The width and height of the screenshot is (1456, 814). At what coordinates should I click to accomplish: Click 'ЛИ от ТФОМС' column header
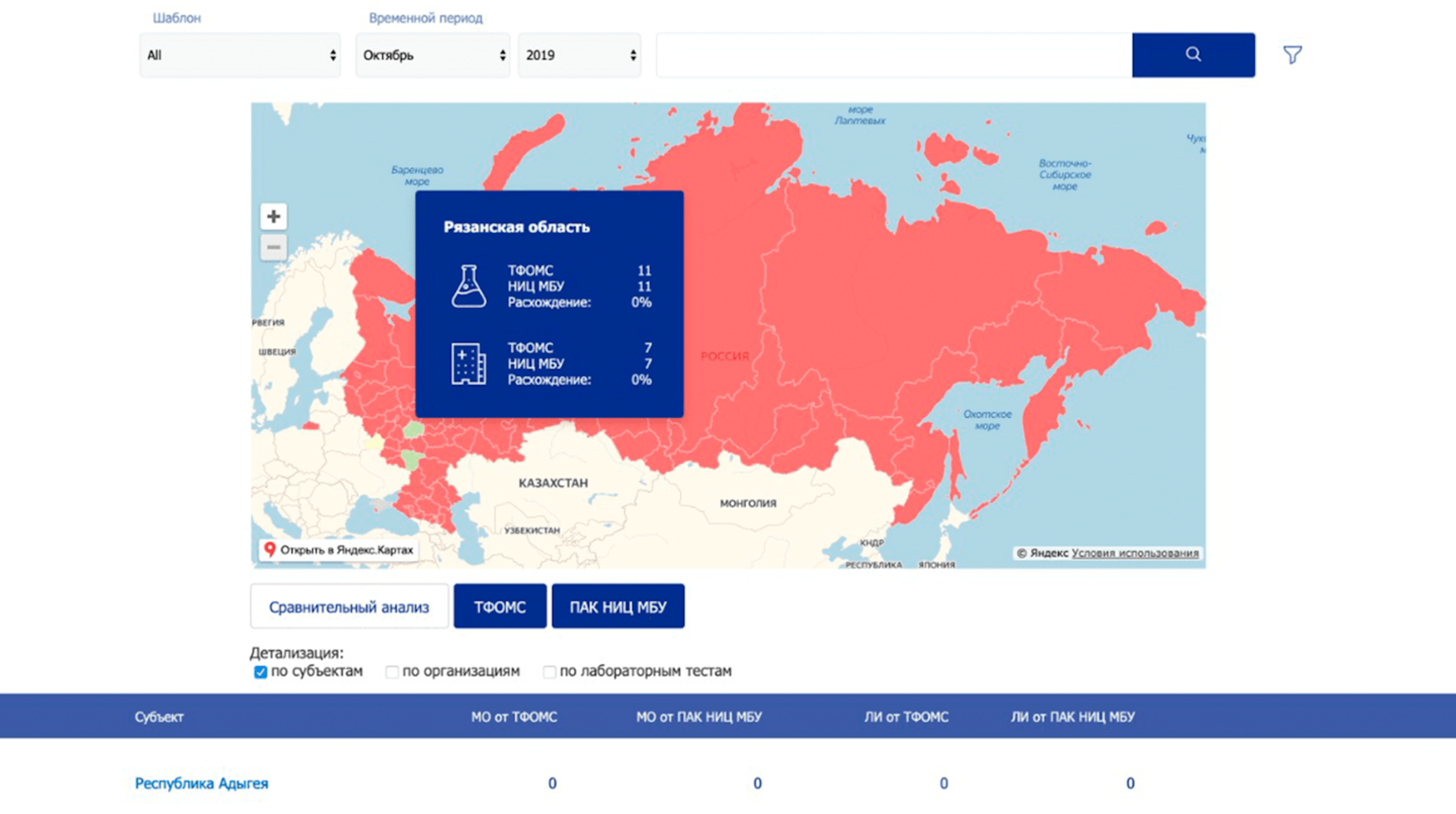pyautogui.click(x=907, y=717)
